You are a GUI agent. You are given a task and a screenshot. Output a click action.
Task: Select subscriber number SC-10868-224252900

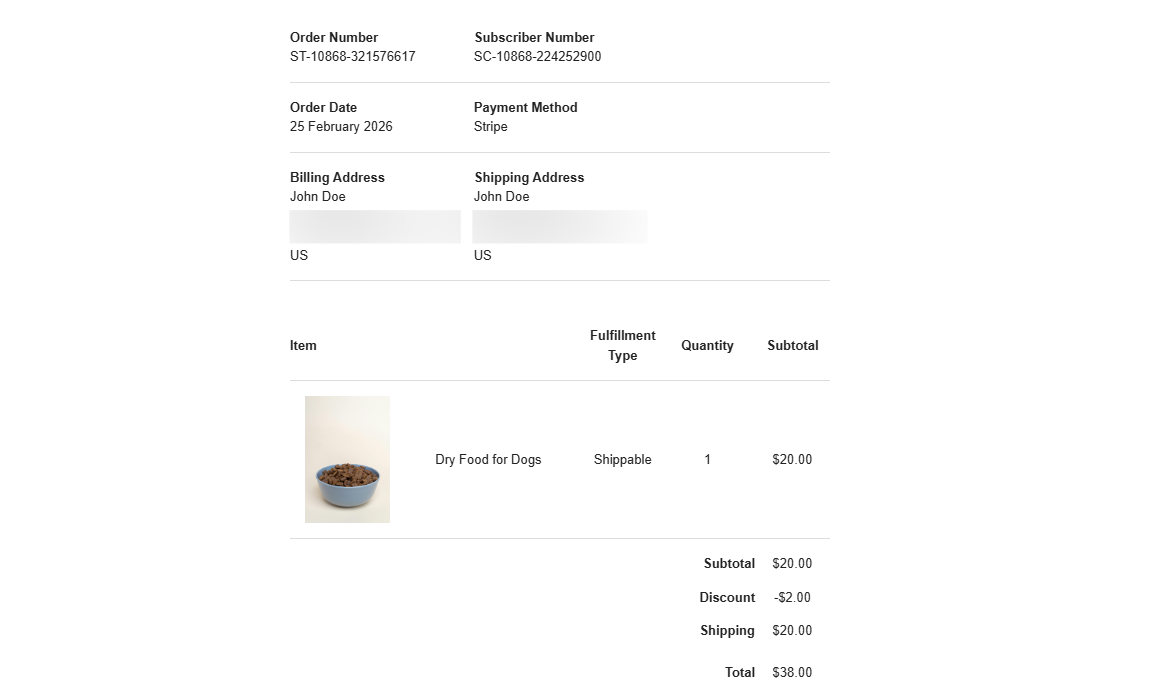point(537,57)
